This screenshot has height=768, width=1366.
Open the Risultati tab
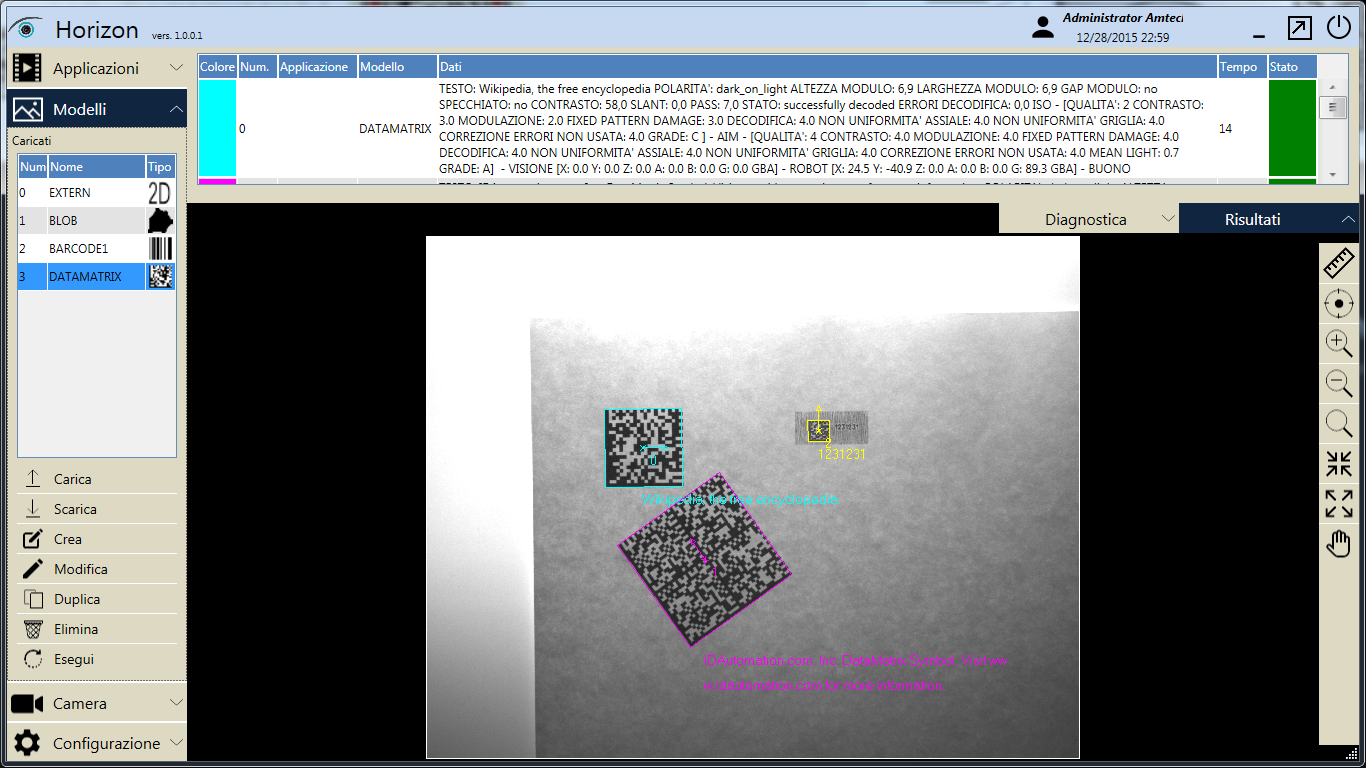[x=1269, y=219]
